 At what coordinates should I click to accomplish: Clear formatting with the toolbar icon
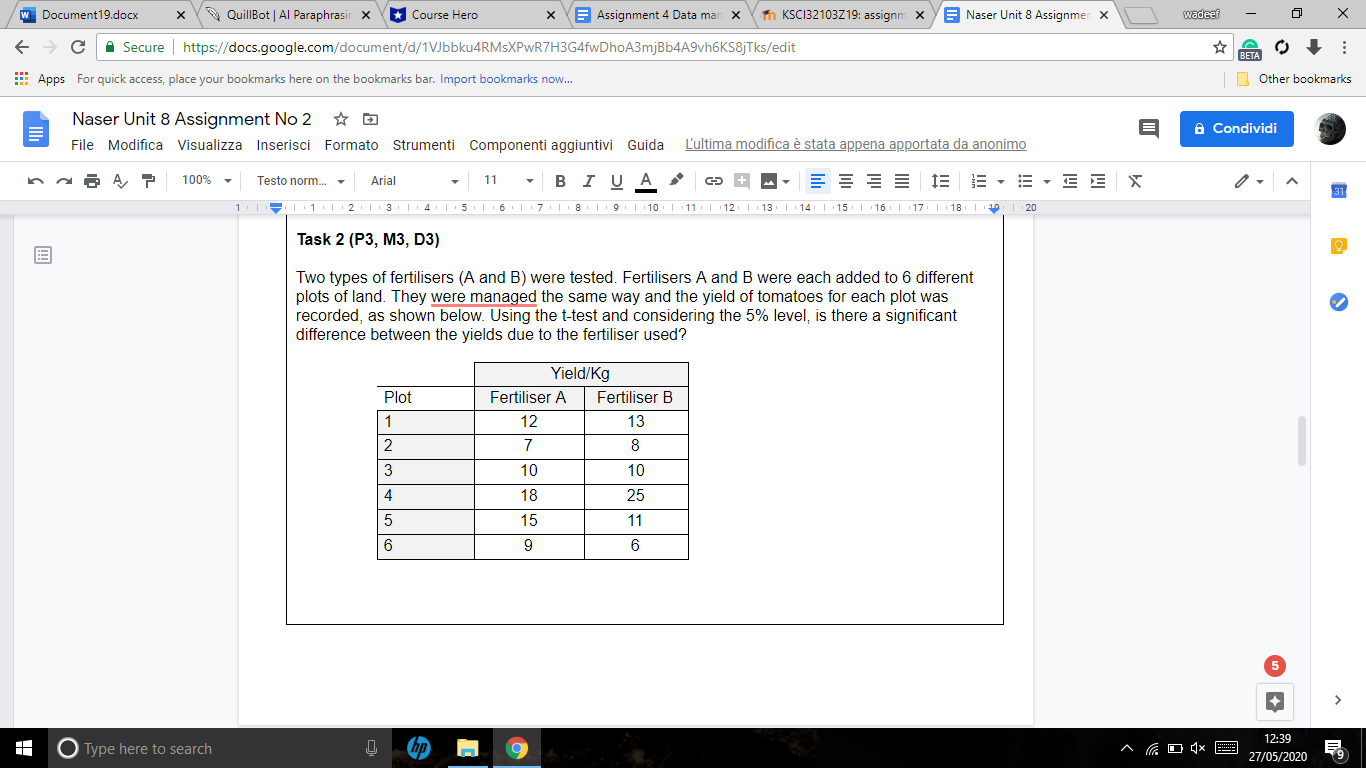[x=1134, y=181]
